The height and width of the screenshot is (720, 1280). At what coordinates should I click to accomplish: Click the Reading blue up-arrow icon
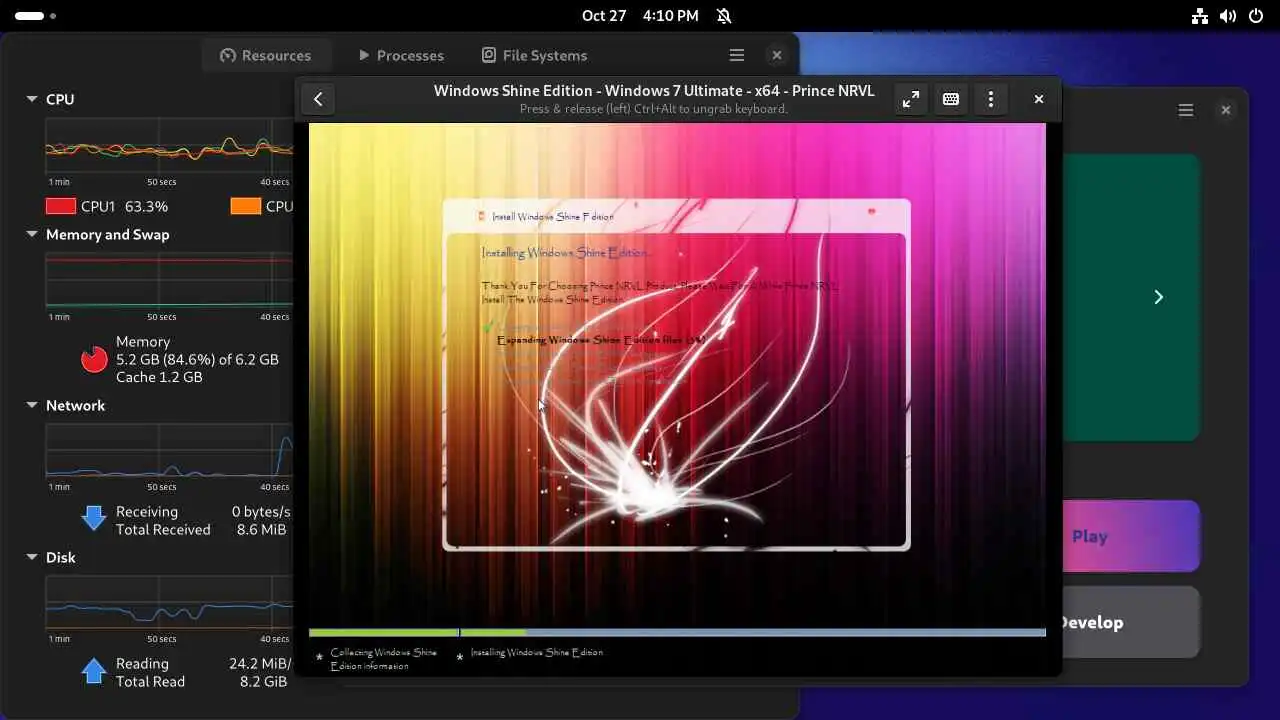pos(94,670)
